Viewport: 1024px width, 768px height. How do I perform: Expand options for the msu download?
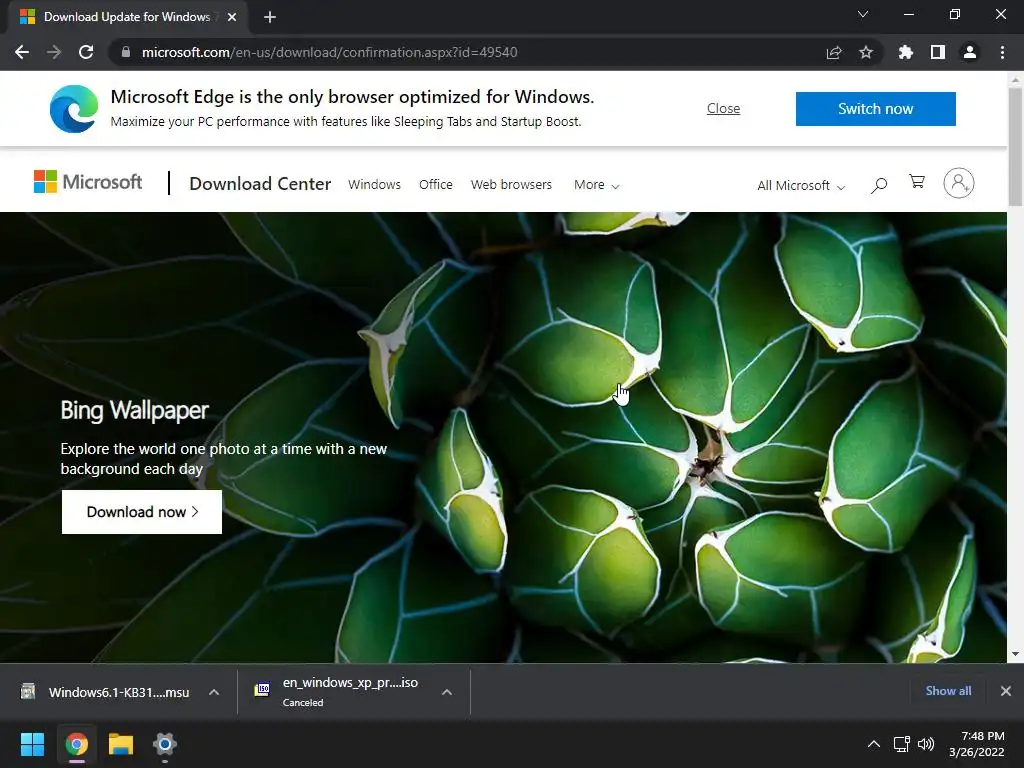point(214,692)
